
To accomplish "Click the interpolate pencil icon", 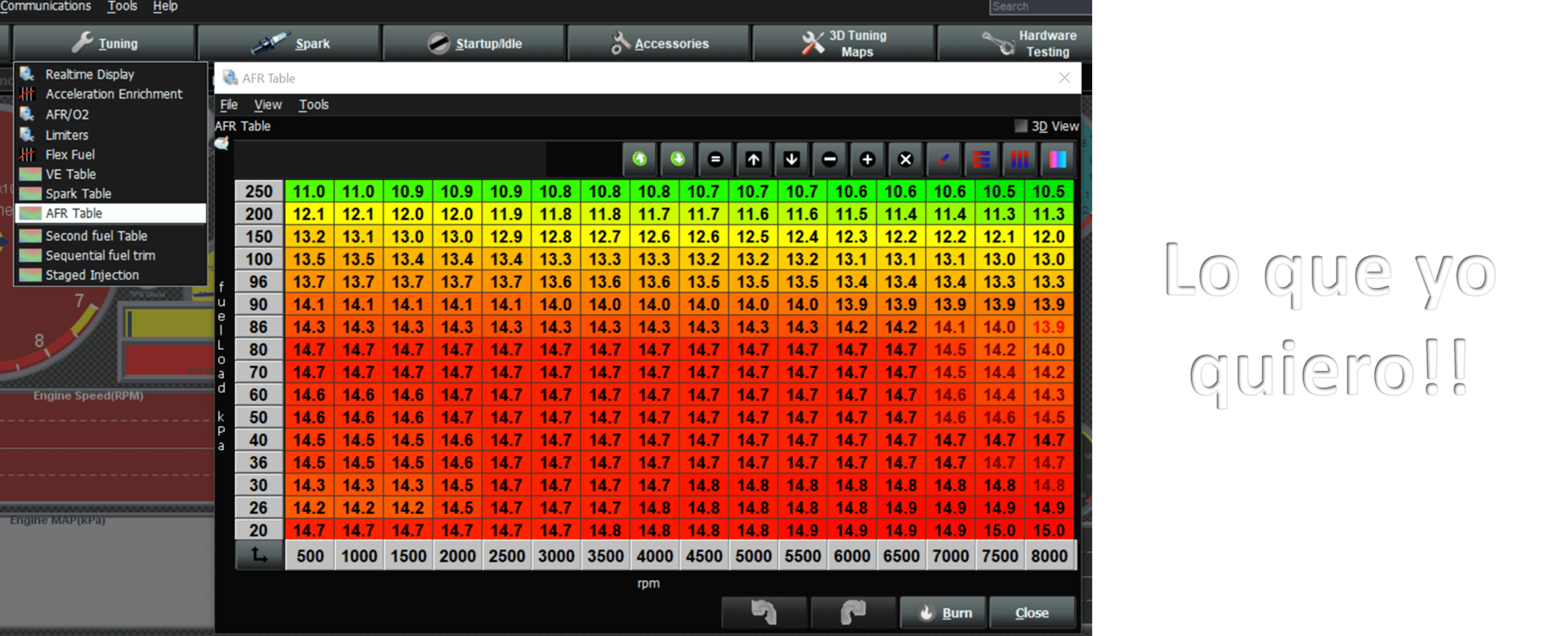I will click(x=943, y=159).
